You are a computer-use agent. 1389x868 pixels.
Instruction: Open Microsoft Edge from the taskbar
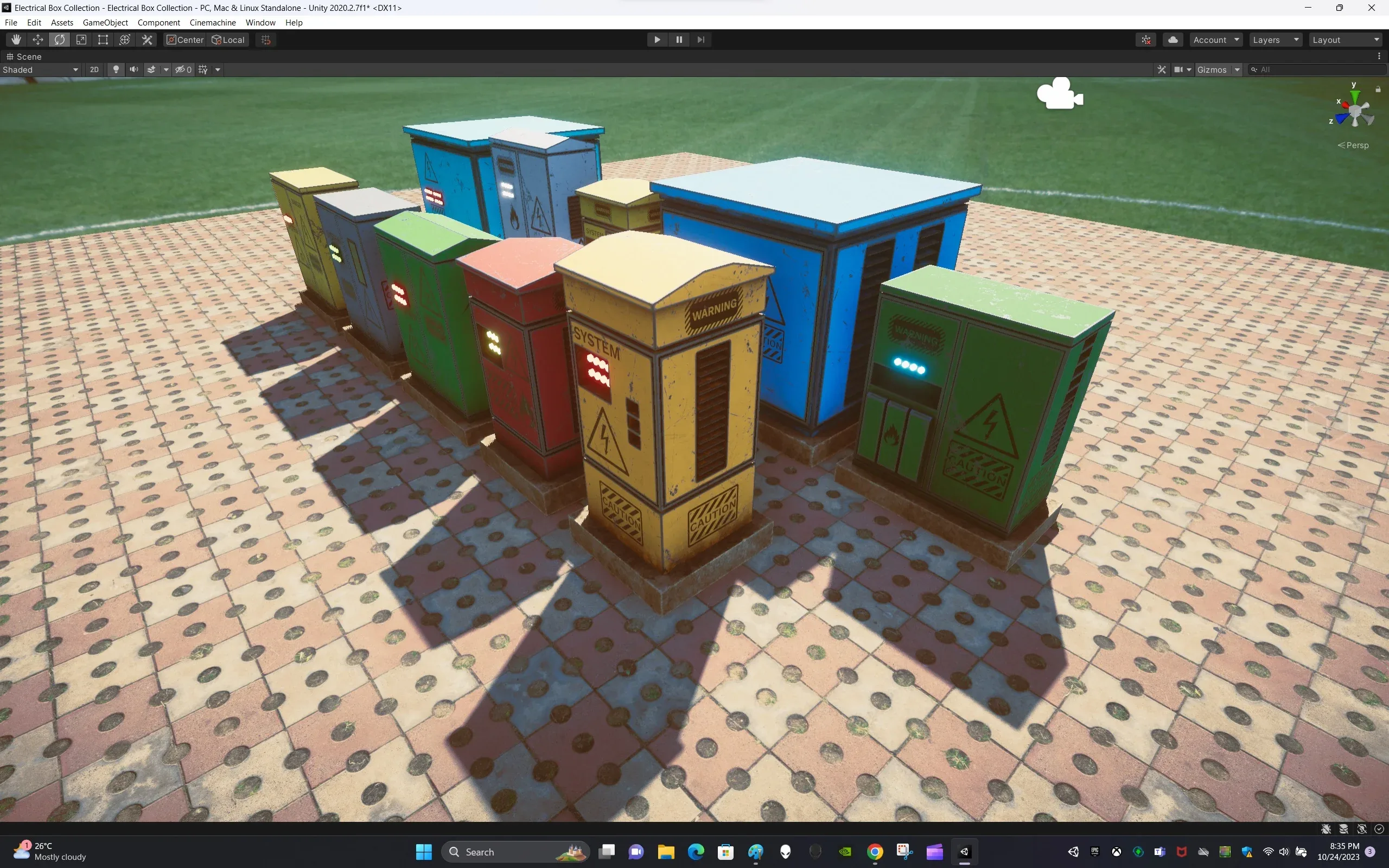[x=696, y=852]
